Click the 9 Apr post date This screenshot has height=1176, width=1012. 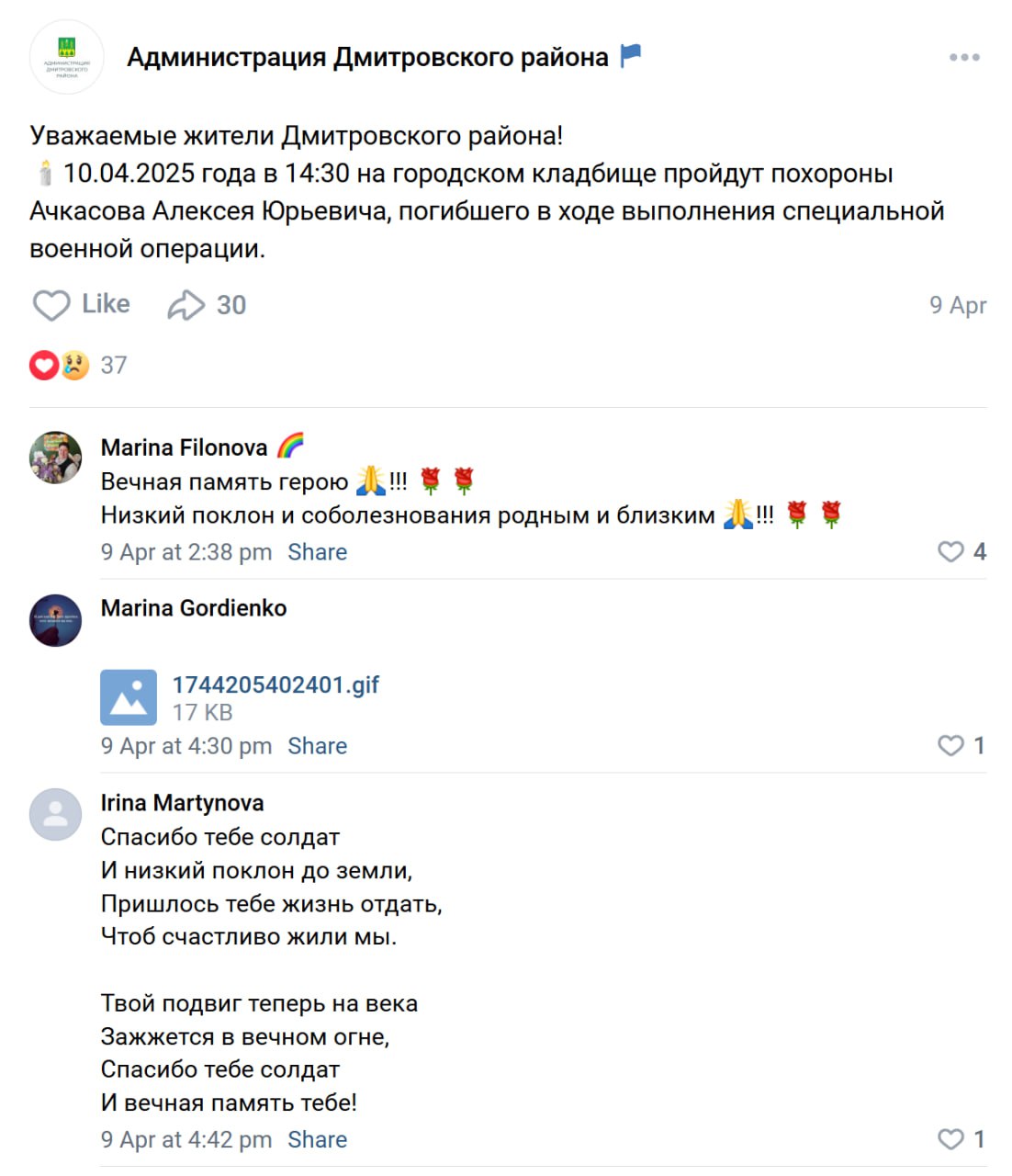click(957, 305)
